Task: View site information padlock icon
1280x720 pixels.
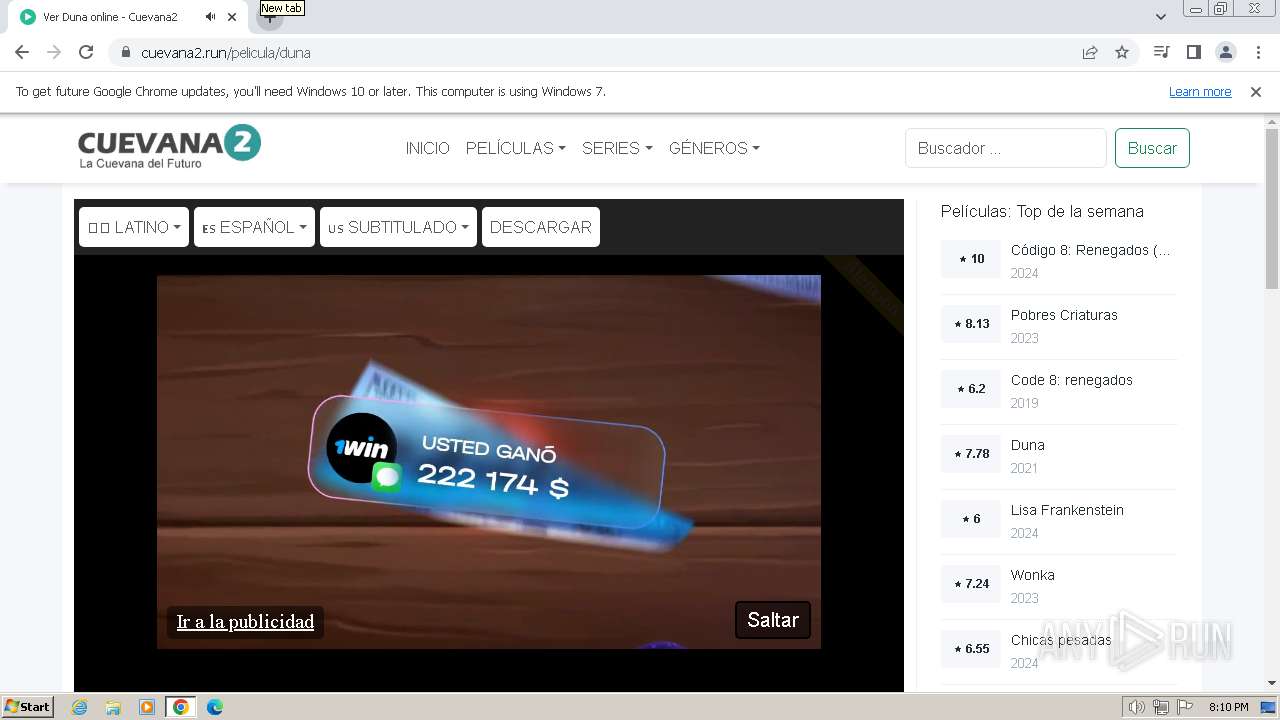Action: point(126,53)
